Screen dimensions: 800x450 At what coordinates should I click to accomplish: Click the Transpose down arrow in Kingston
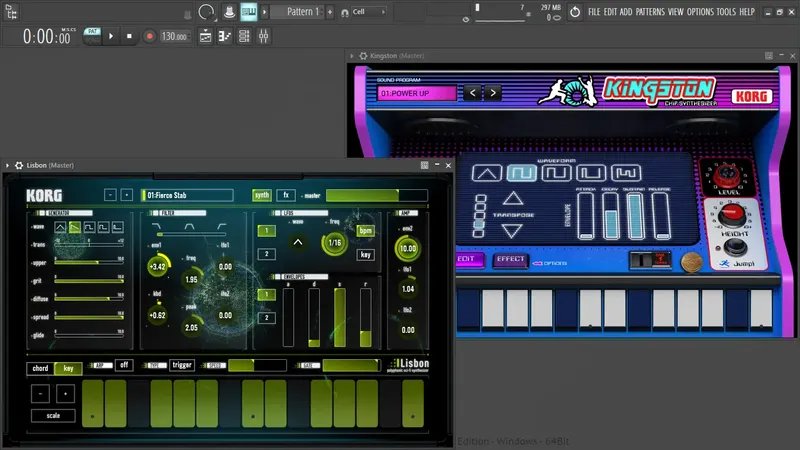[513, 232]
